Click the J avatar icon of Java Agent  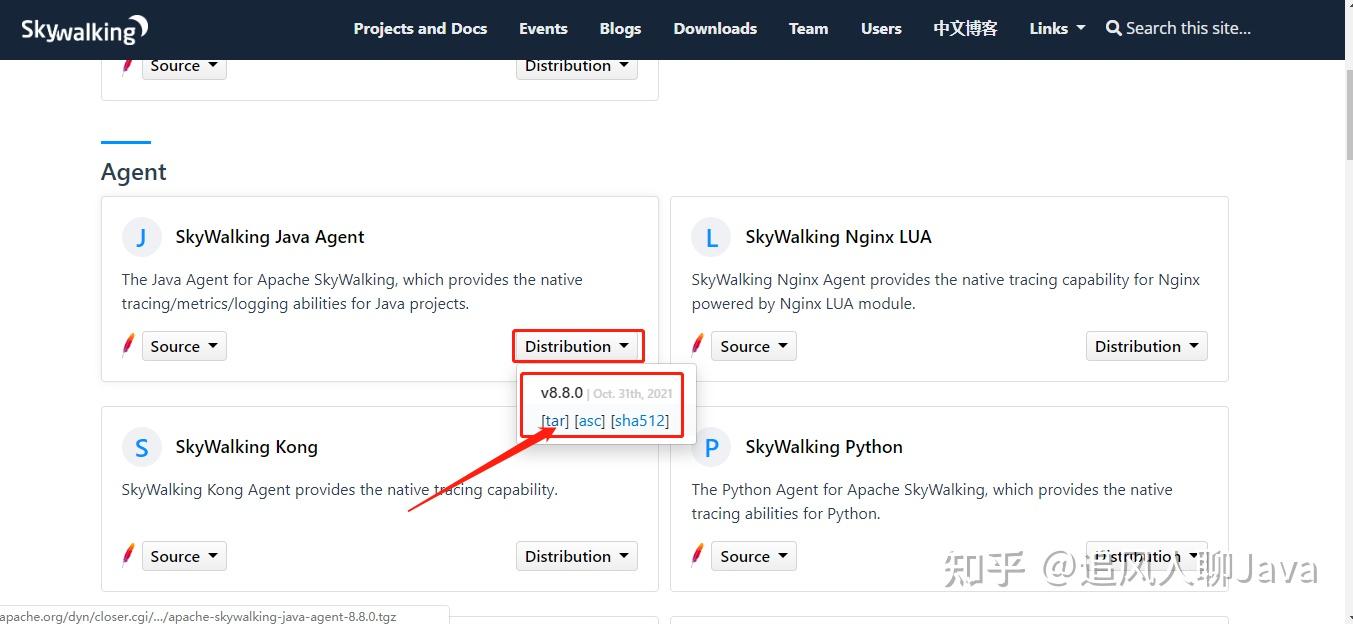141,237
